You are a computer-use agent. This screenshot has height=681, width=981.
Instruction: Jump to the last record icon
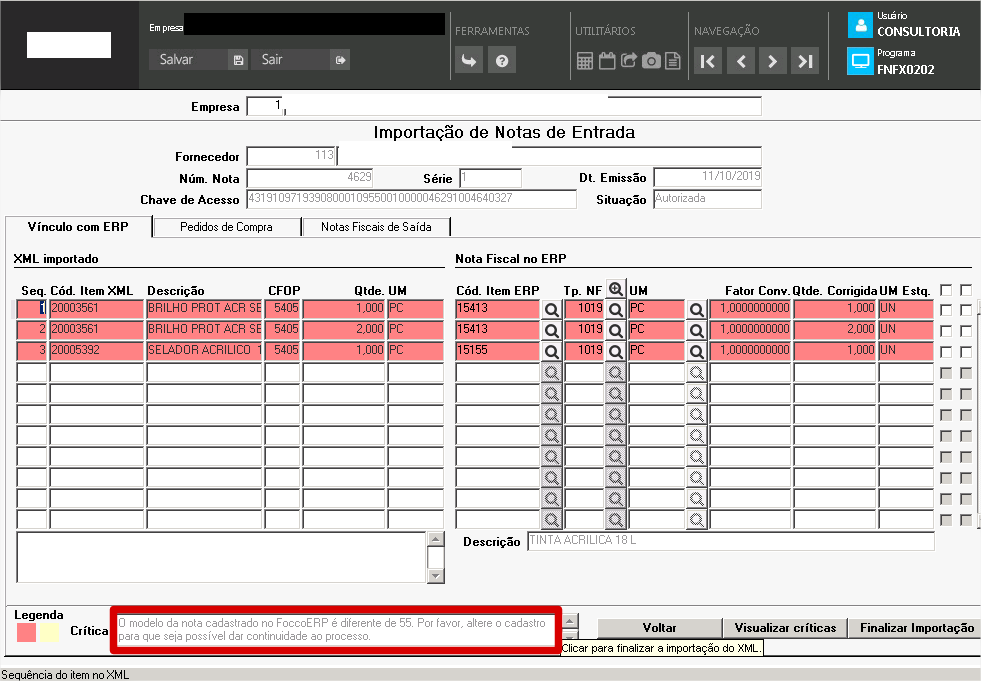point(805,61)
